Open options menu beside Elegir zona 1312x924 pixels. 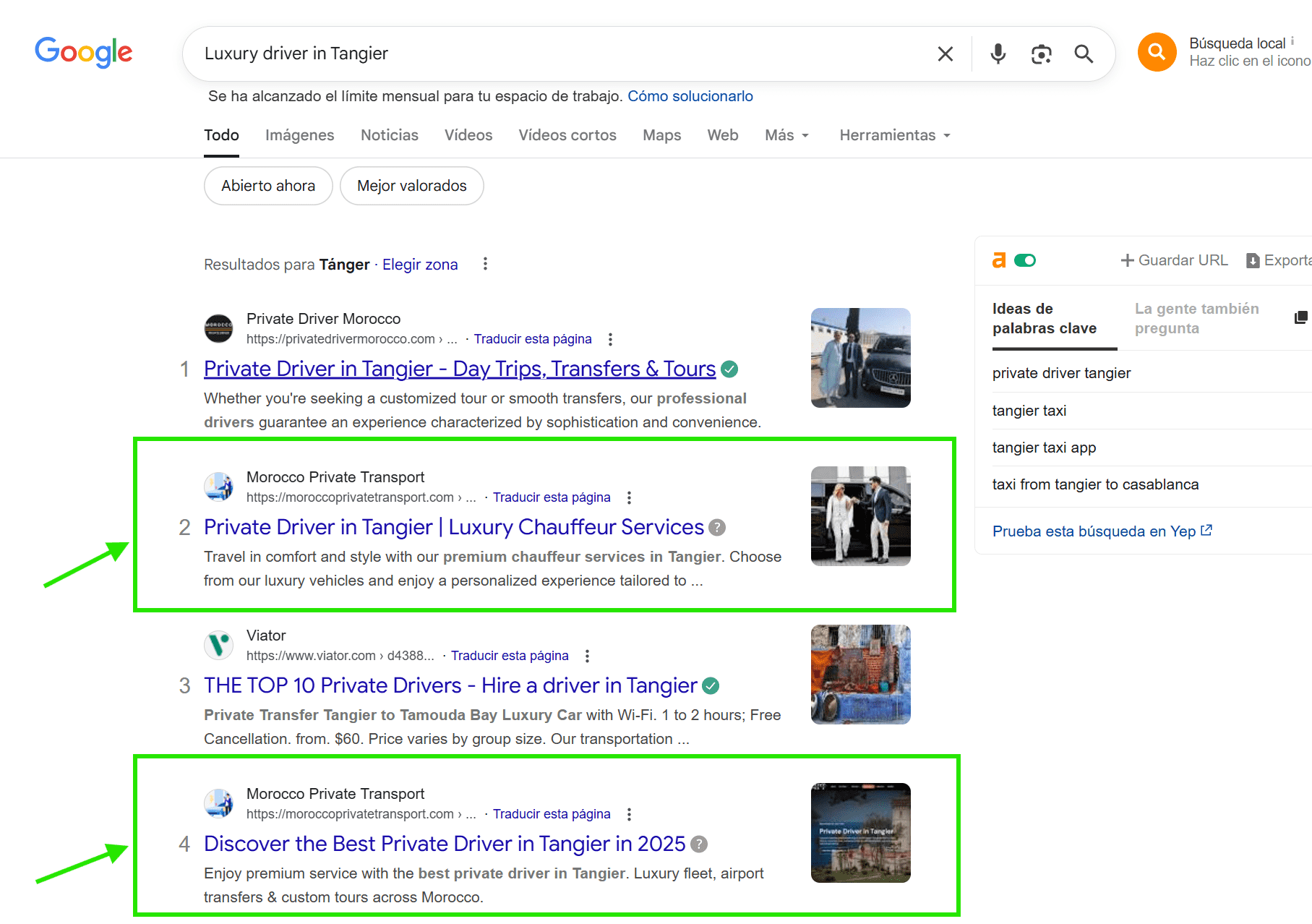click(x=485, y=264)
